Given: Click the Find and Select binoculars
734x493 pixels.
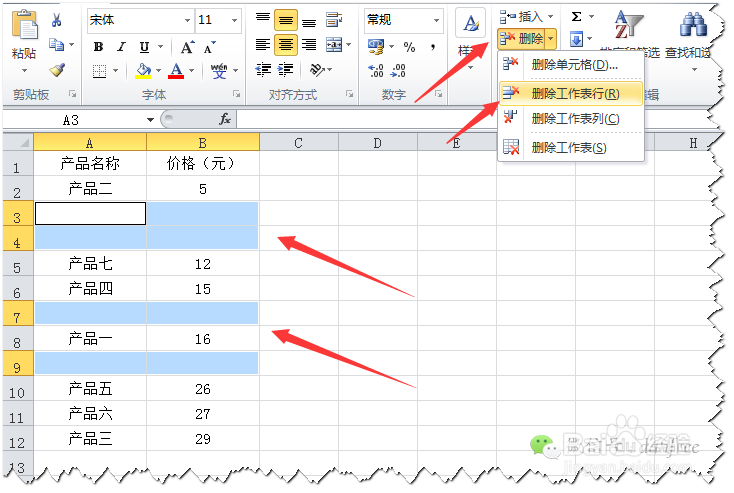Looking at the screenshot, I should (x=693, y=24).
